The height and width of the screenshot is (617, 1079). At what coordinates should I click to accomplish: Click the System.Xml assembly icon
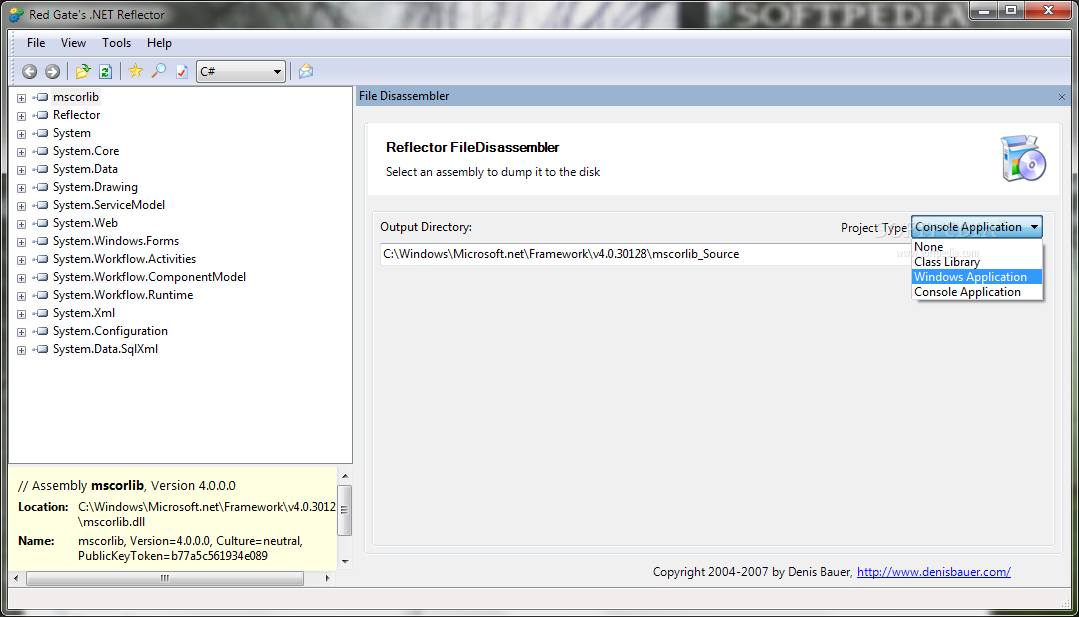tap(41, 313)
